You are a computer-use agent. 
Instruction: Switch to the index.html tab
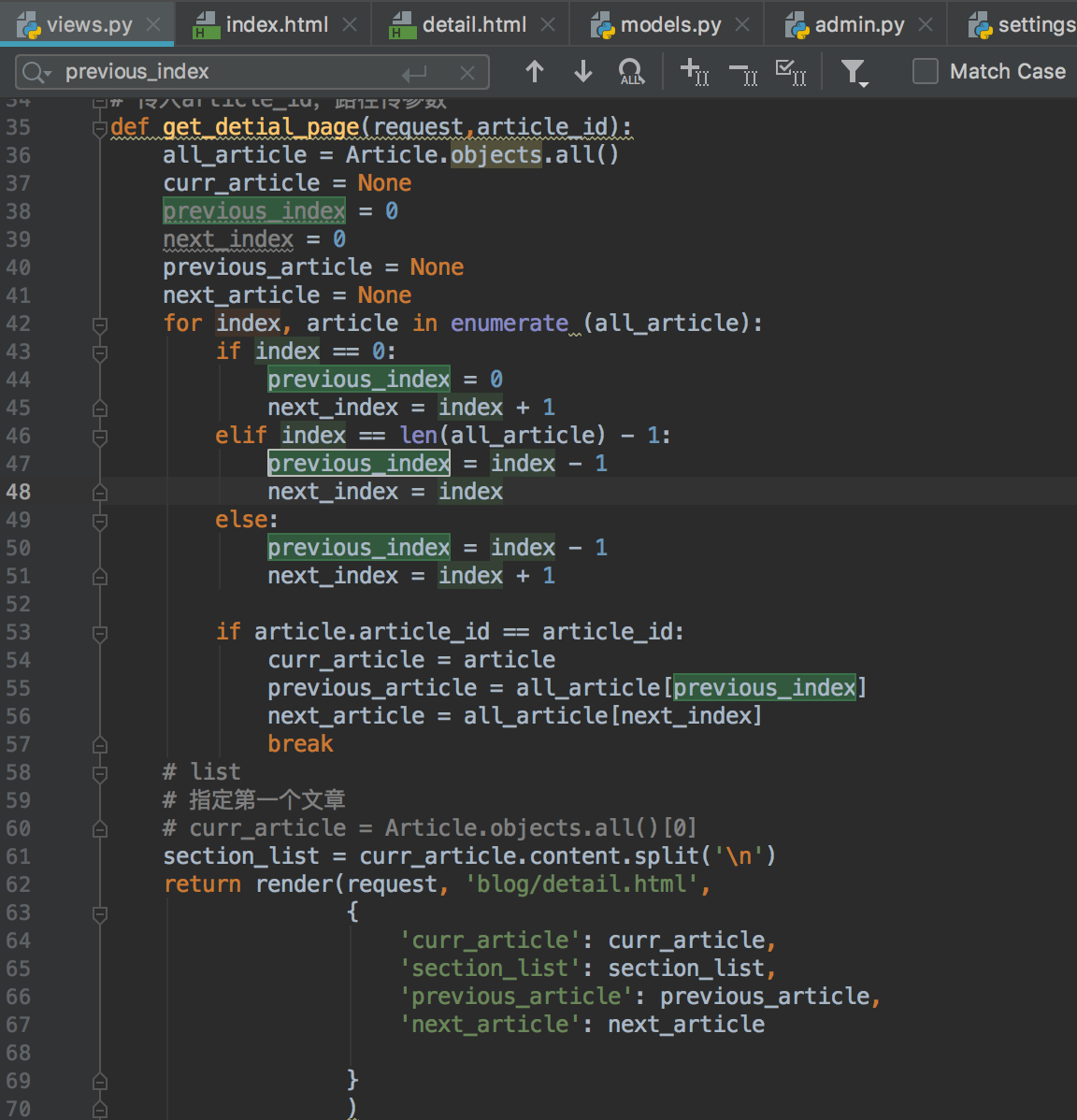coord(277,25)
